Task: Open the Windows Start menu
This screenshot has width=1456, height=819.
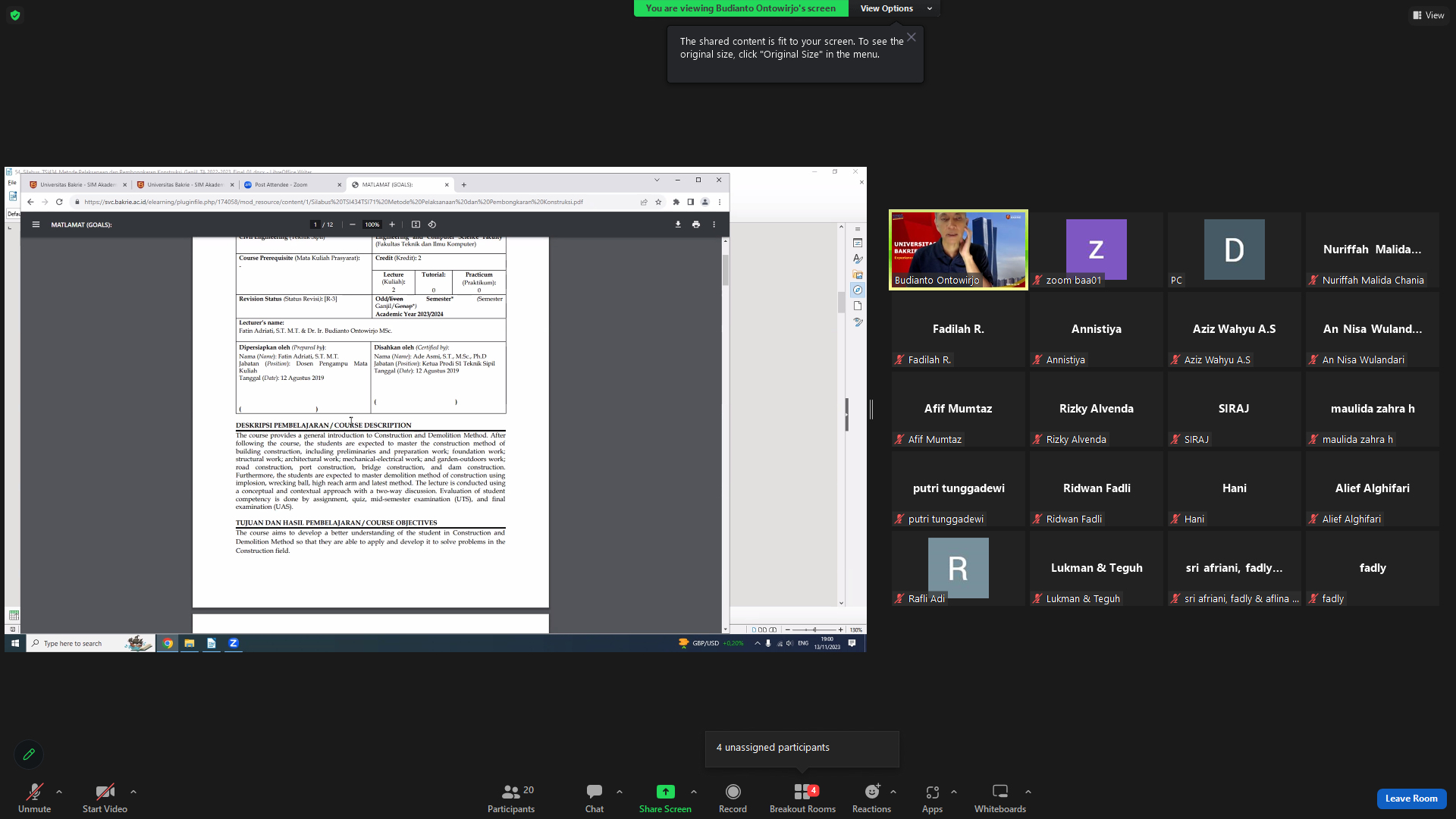Action: (x=15, y=643)
